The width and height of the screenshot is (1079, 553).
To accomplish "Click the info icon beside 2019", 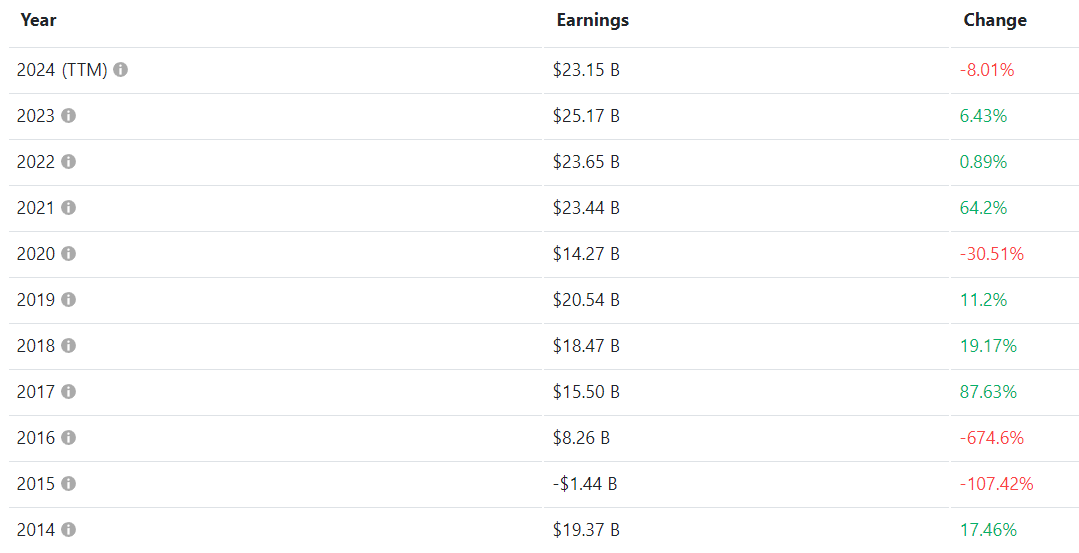I will click(x=68, y=300).
